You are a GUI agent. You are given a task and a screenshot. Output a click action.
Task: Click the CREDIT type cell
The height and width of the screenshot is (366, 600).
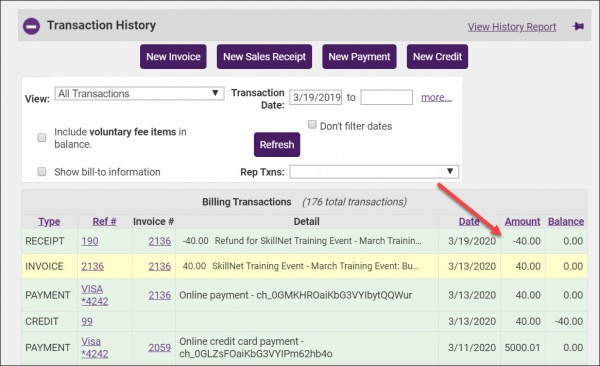click(x=42, y=321)
